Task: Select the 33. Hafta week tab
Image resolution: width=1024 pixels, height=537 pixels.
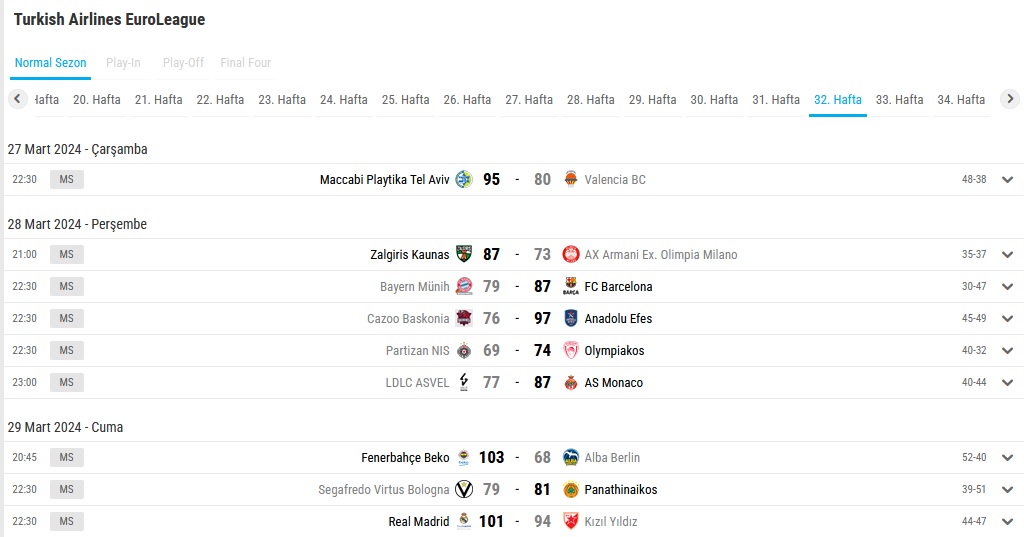Action: click(899, 100)
